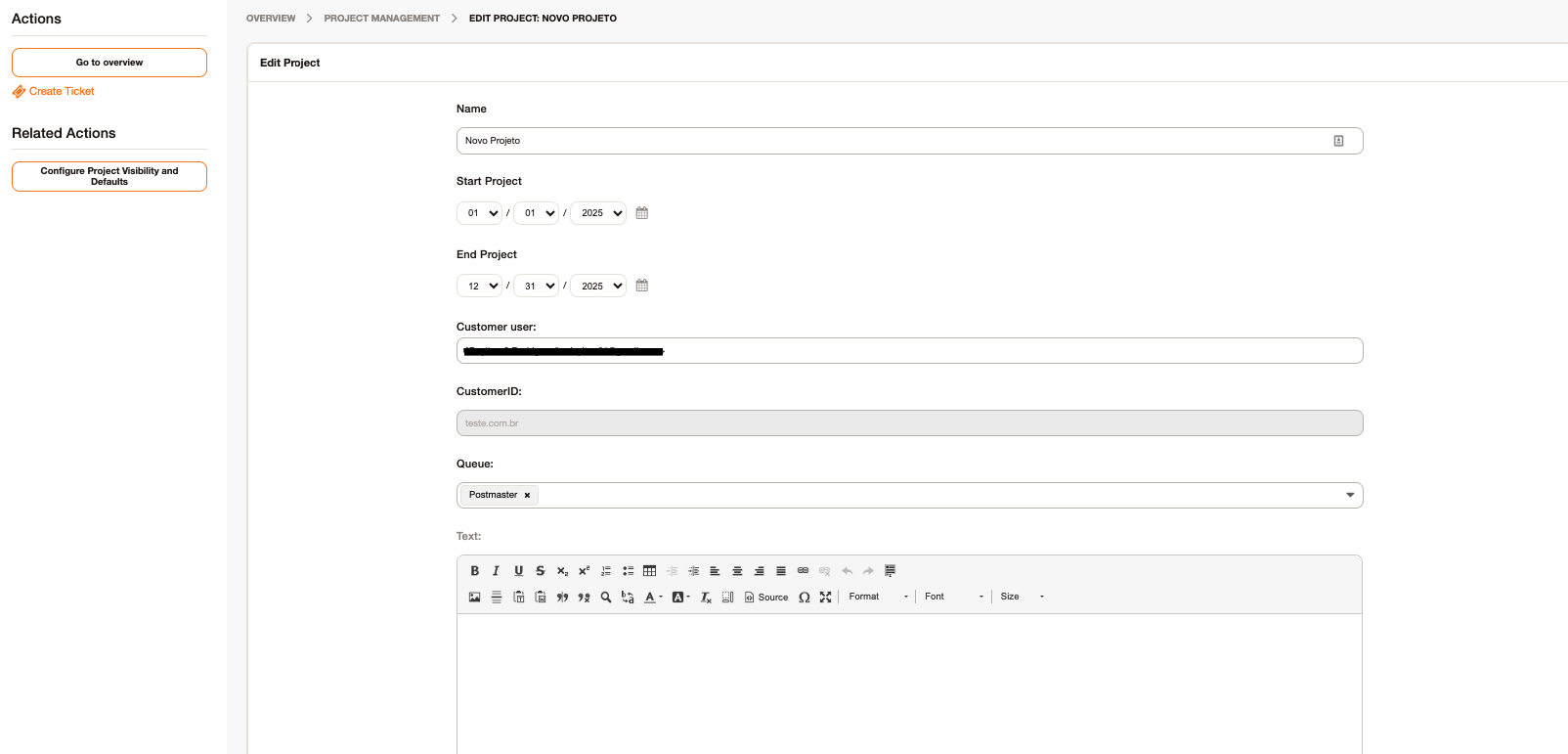
Task: Open Start Project calendar picker
Action: click(642, 213)
